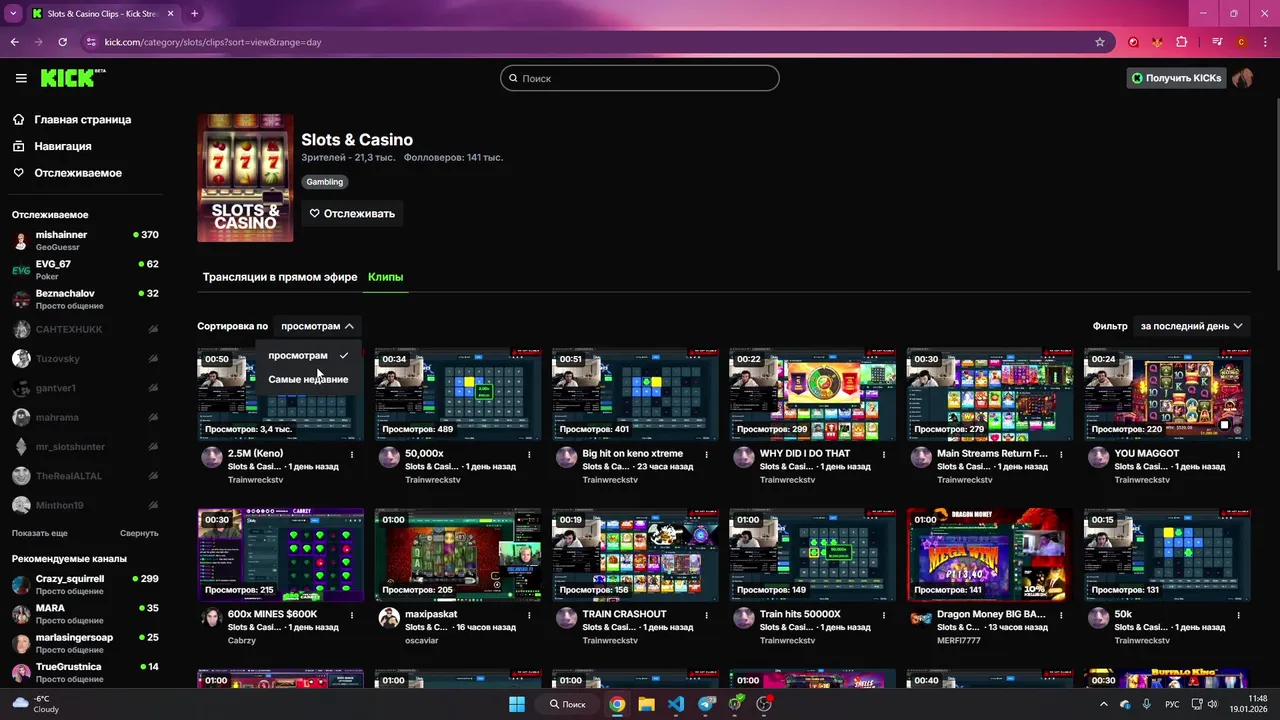Switch the РУС input language indicator
The height and width of the screenshot is (720, 1280).
[1172, 704]
